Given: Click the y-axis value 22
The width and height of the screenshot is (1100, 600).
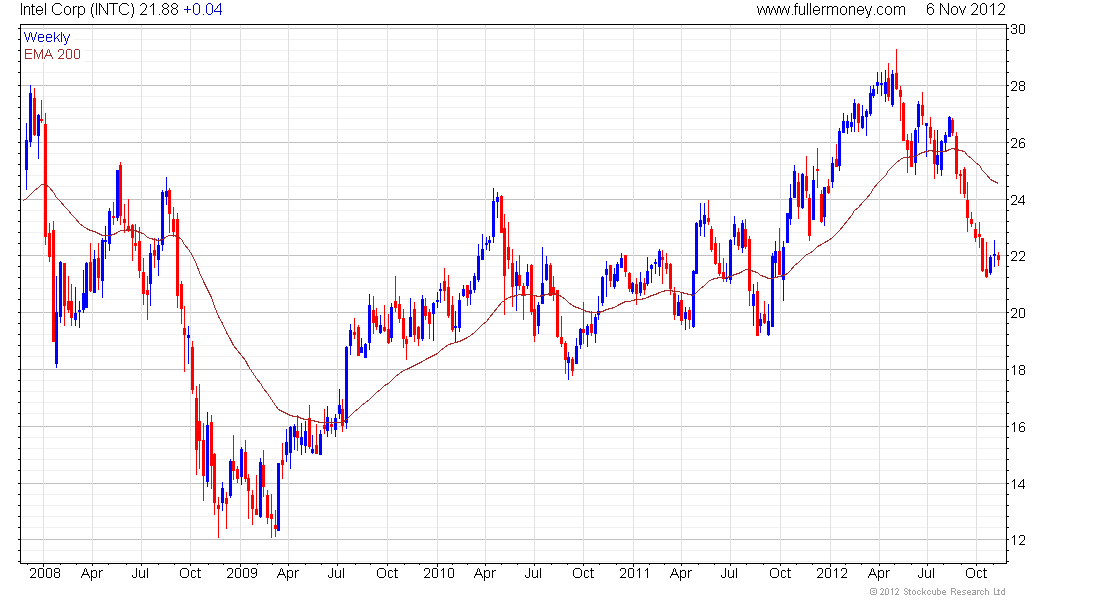Looking at the screenshot, I should [1017, 256].
